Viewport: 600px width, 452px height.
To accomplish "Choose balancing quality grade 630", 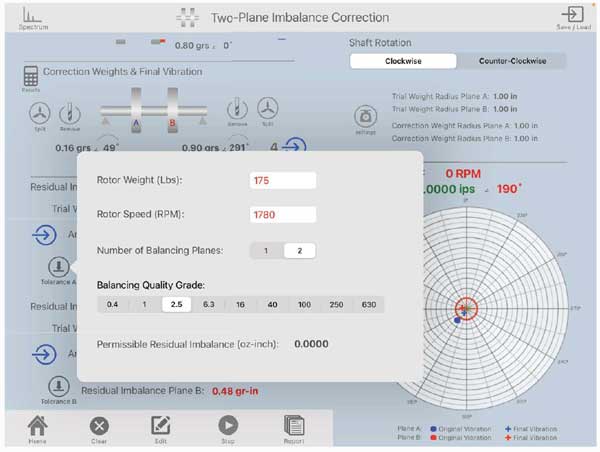I will pyautogui.click(x=369, y=305).
